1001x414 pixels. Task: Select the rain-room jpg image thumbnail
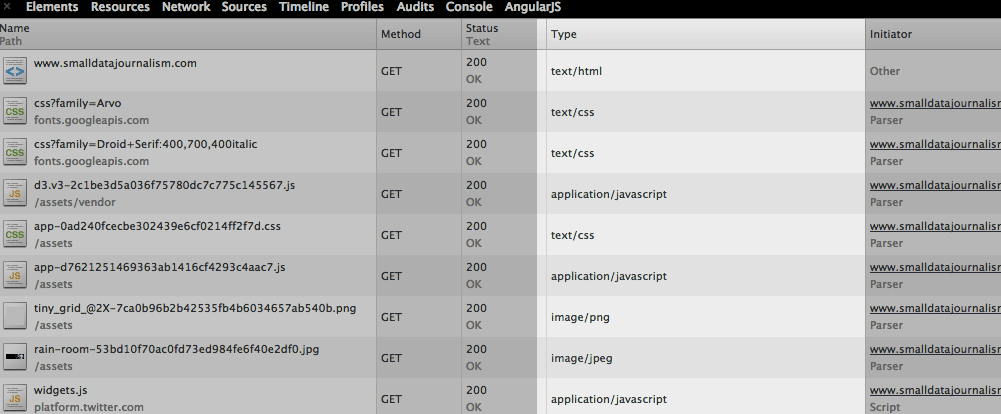tap(15, 357)
